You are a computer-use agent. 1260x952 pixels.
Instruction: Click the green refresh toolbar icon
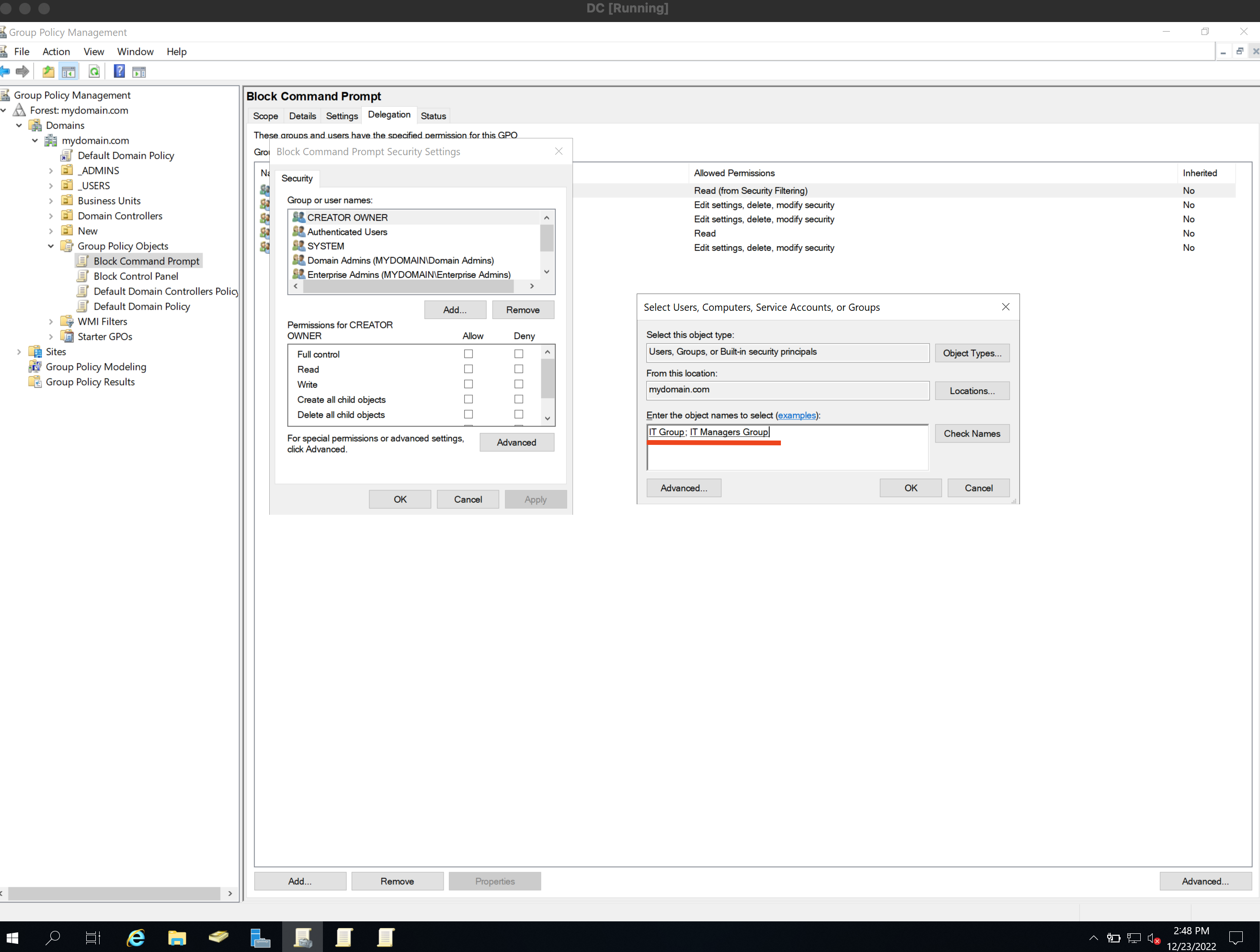pyautogui.click(x=94, y=72)
